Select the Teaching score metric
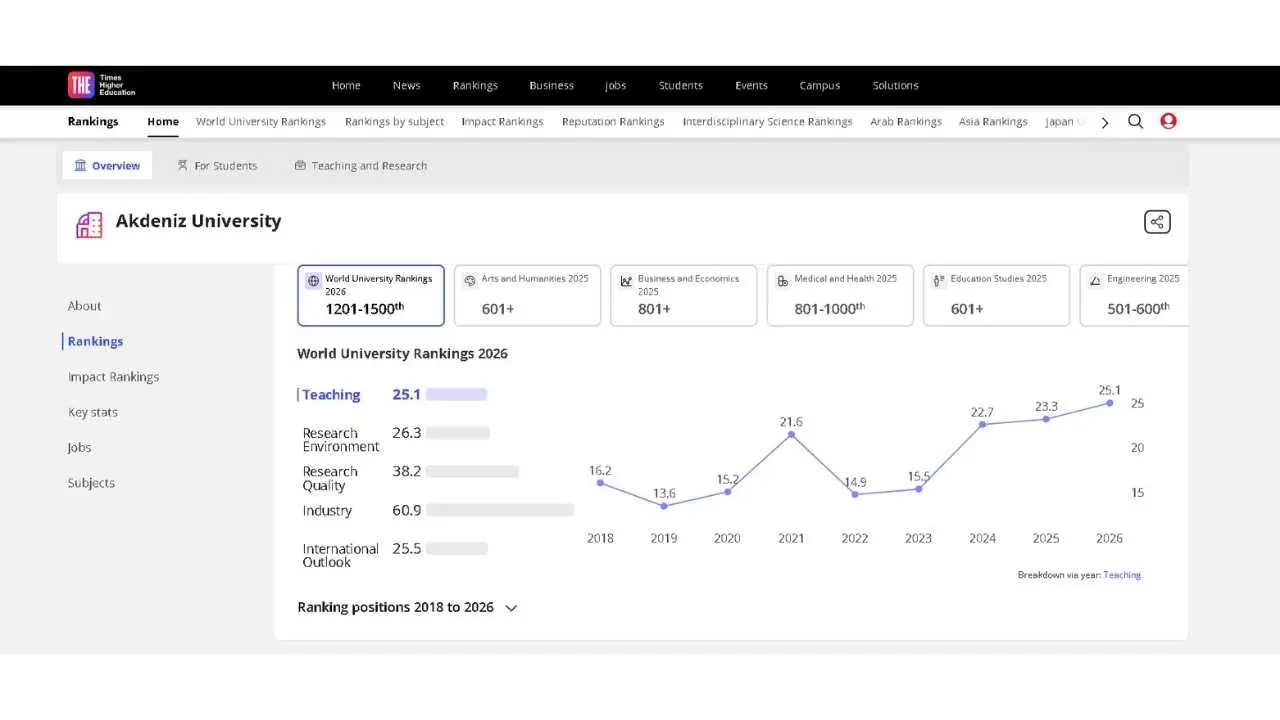The image size is (1280, 720). tap(331, 395)
